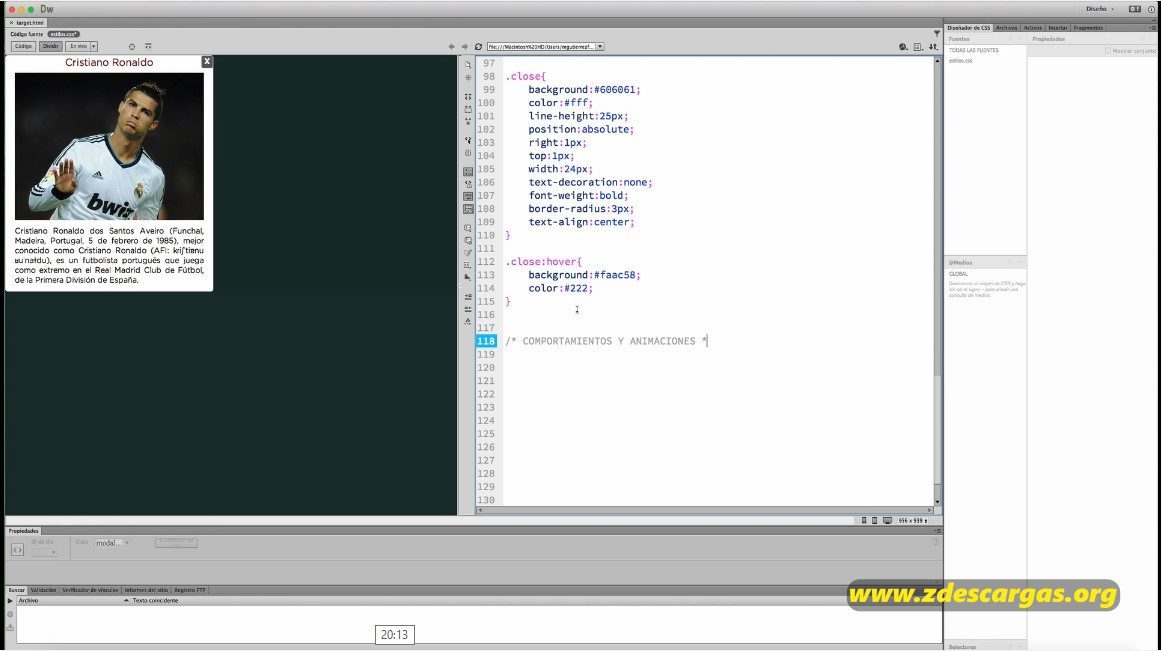Select estilos.css in Fuentes list
The height and width of the screenshot is (651, 1161).
960,61
